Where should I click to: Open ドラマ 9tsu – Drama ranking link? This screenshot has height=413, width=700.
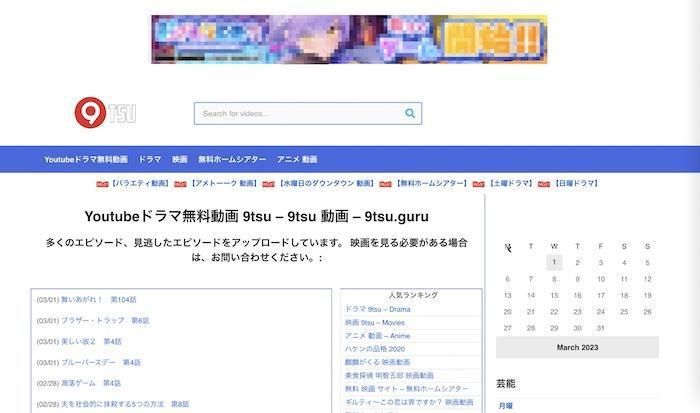coord(378,309)
